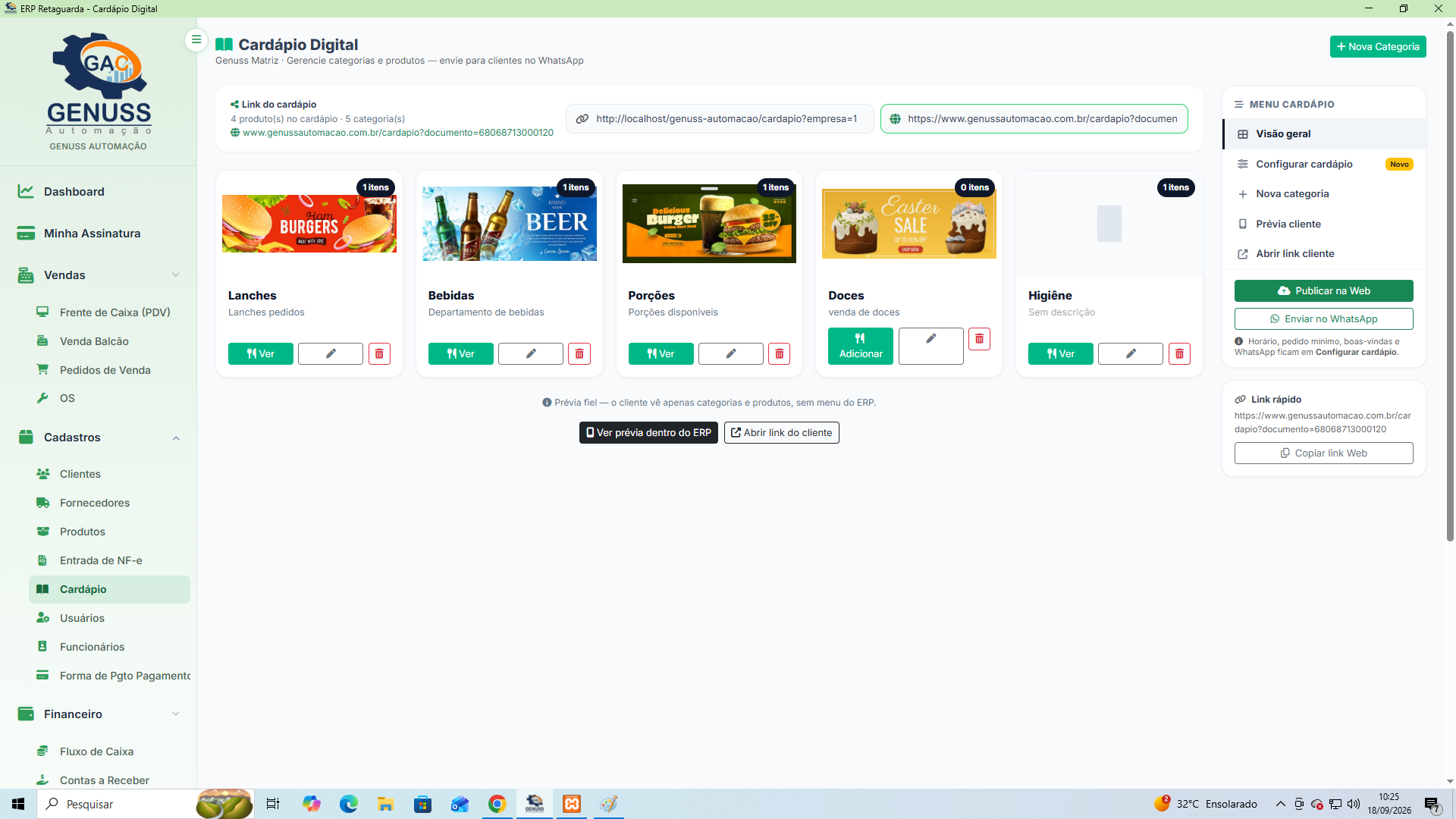Delete the Higiêne category using trash icon
The image size is (1456, 819).
pyautogui.click(x=1179, y=354)
